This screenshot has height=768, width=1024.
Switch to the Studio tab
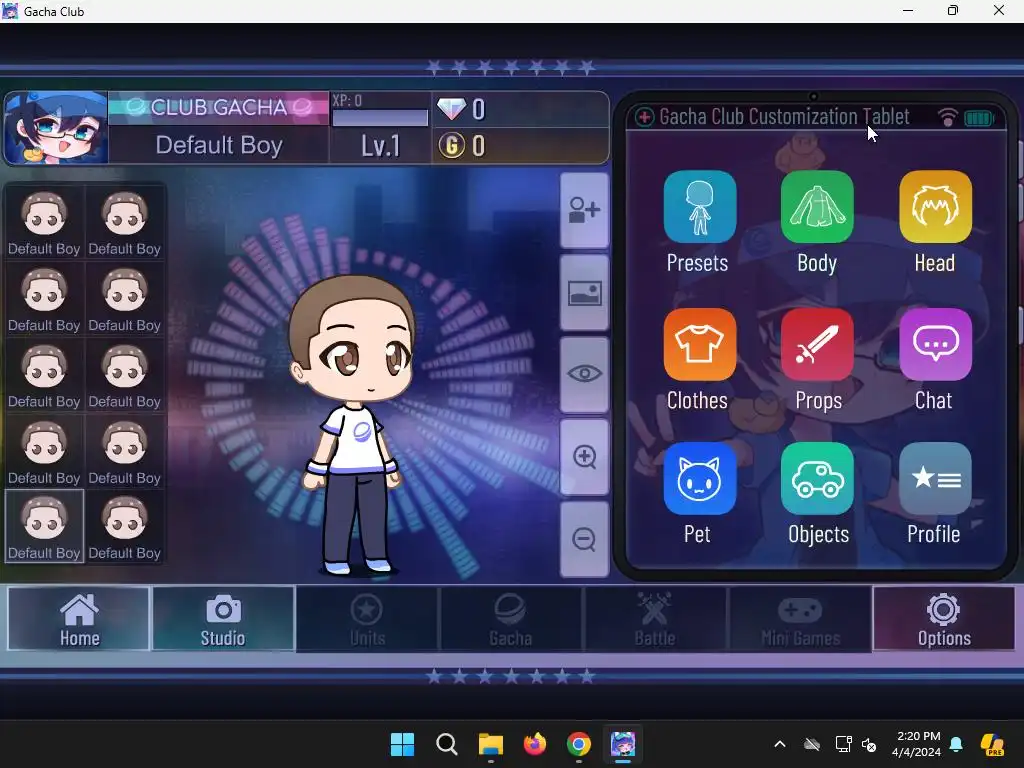(223, 619)
